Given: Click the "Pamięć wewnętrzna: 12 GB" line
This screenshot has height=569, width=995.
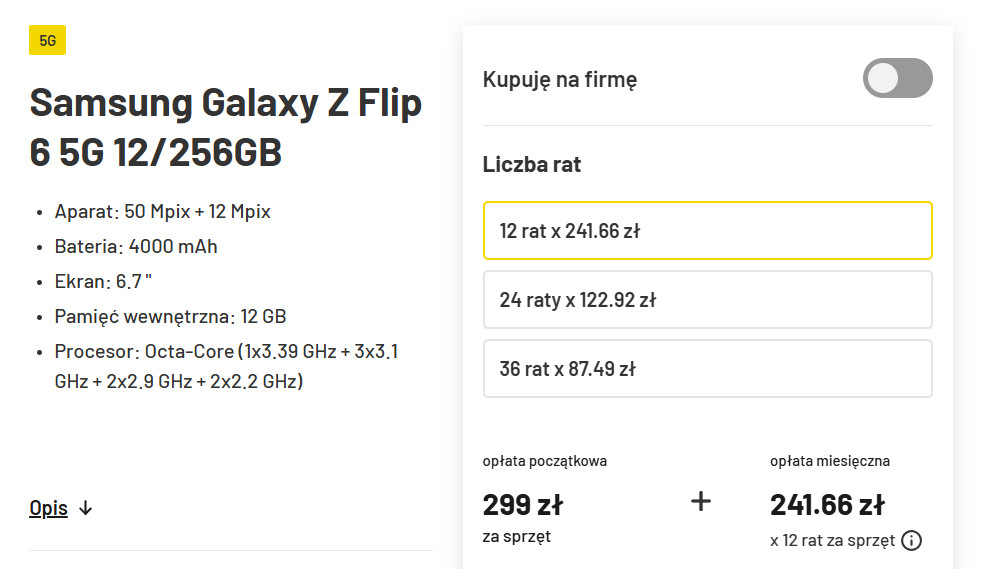Looking at the screenshot, I should [170, 317].
